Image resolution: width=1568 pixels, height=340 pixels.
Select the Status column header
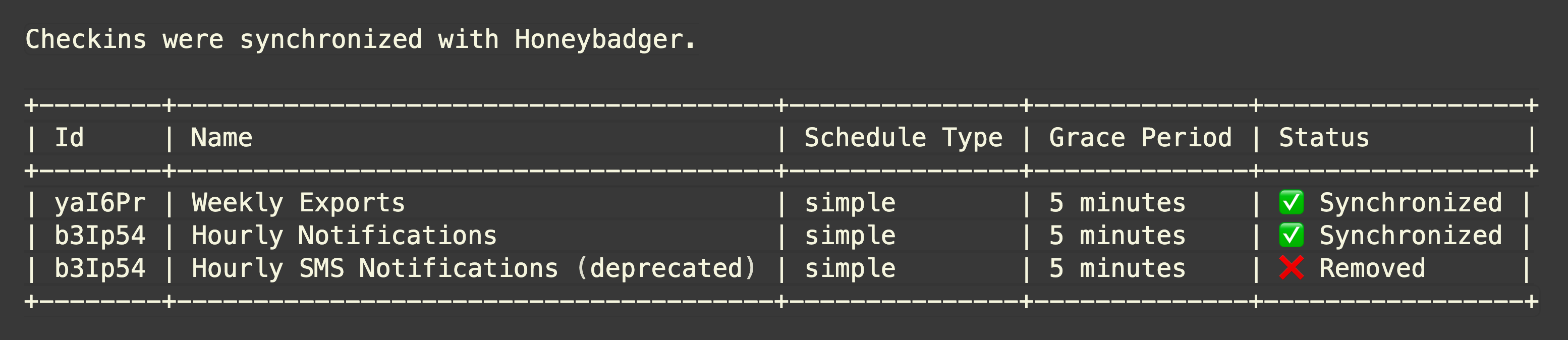point(1324,137)
